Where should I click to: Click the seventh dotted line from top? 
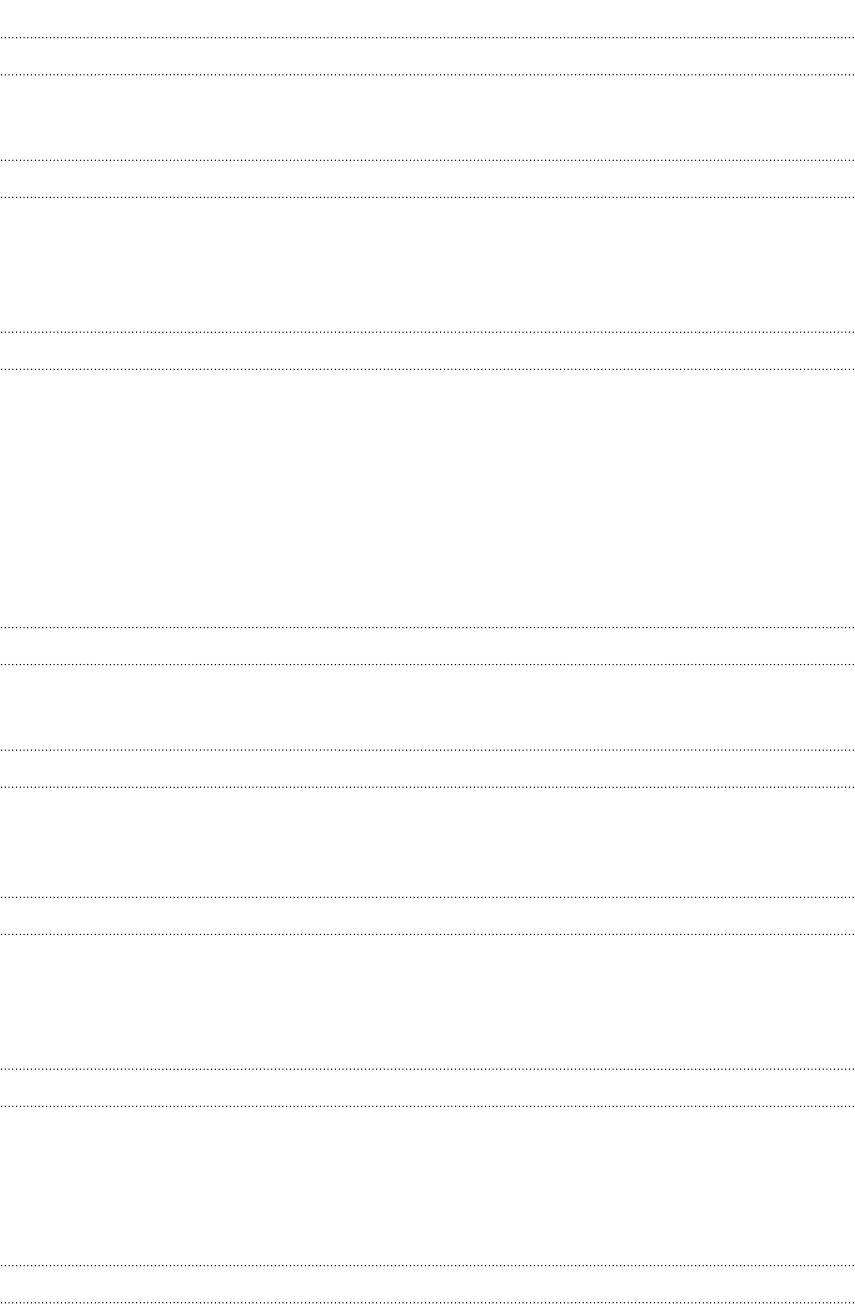pyautogui.click(x=427, y=627)
